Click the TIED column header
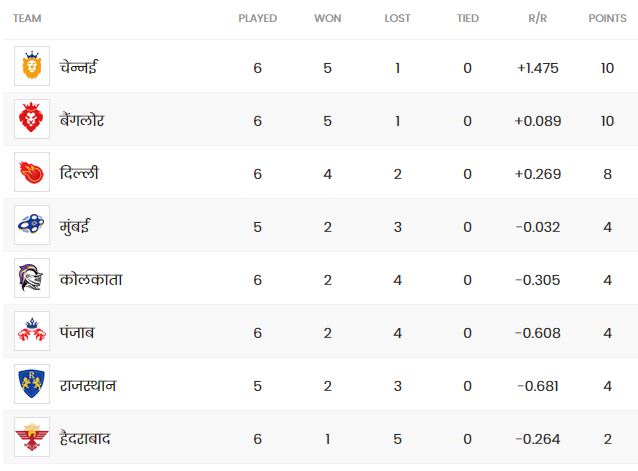The image size is (638, 471). [x=467, y=19]
